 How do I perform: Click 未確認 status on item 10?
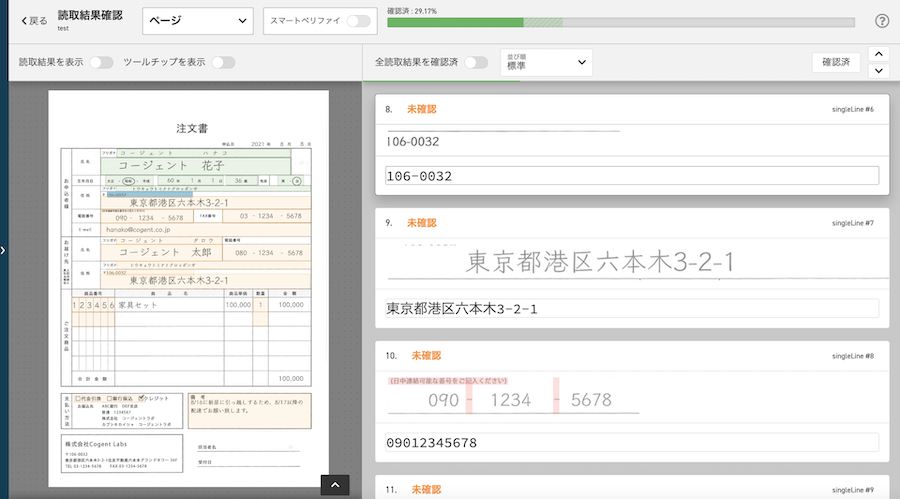(426, 356)
